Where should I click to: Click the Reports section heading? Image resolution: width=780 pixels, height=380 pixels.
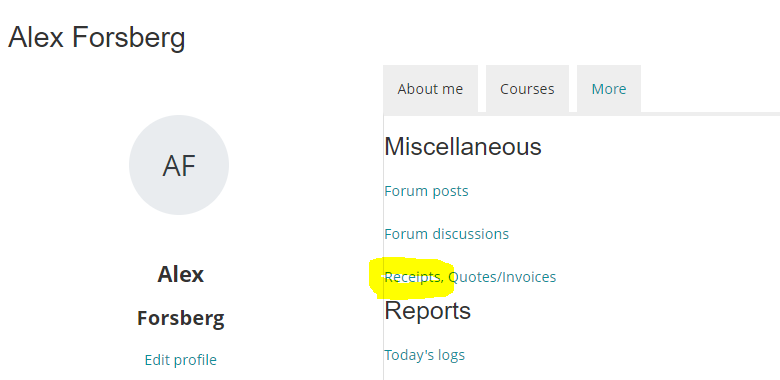coord(427,311)
